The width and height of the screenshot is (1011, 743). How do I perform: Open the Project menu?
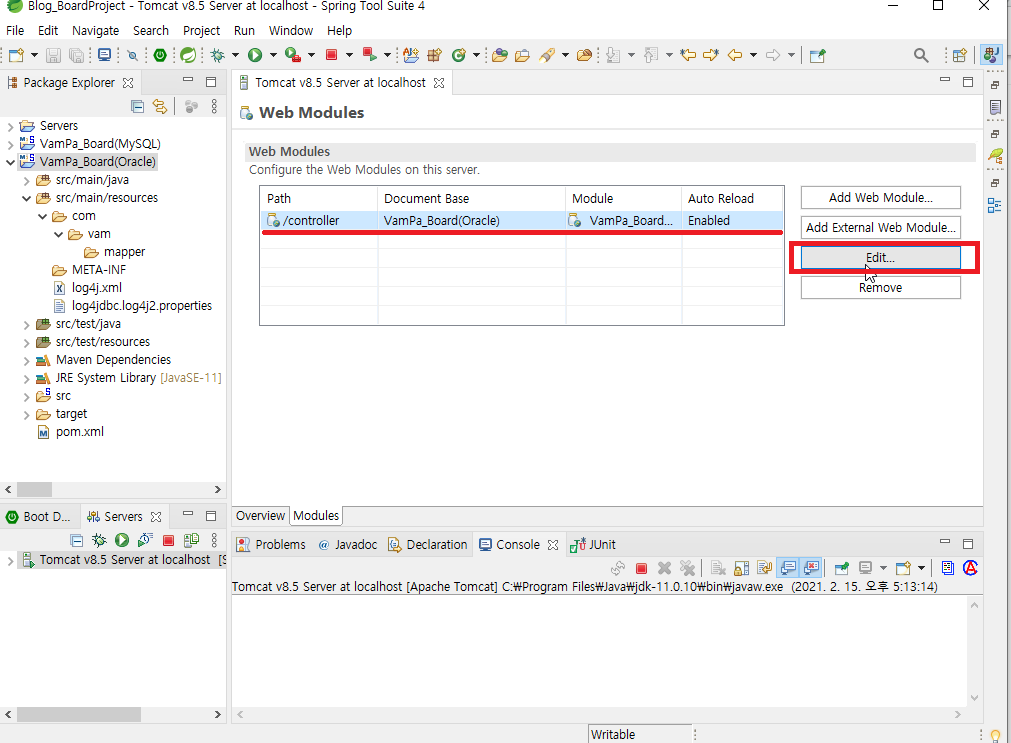(201, 30)
